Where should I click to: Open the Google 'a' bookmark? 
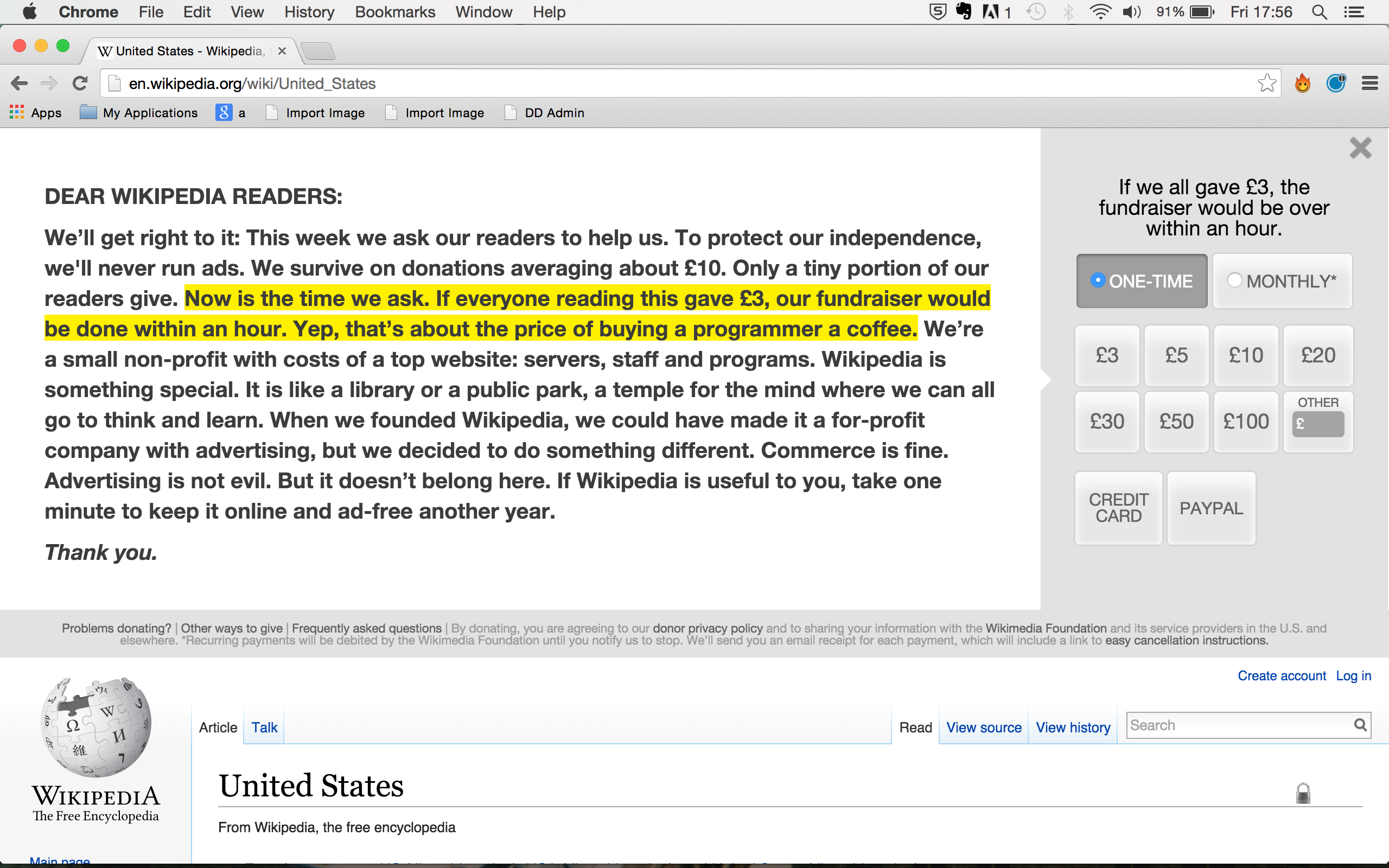[x=231, y=112]
